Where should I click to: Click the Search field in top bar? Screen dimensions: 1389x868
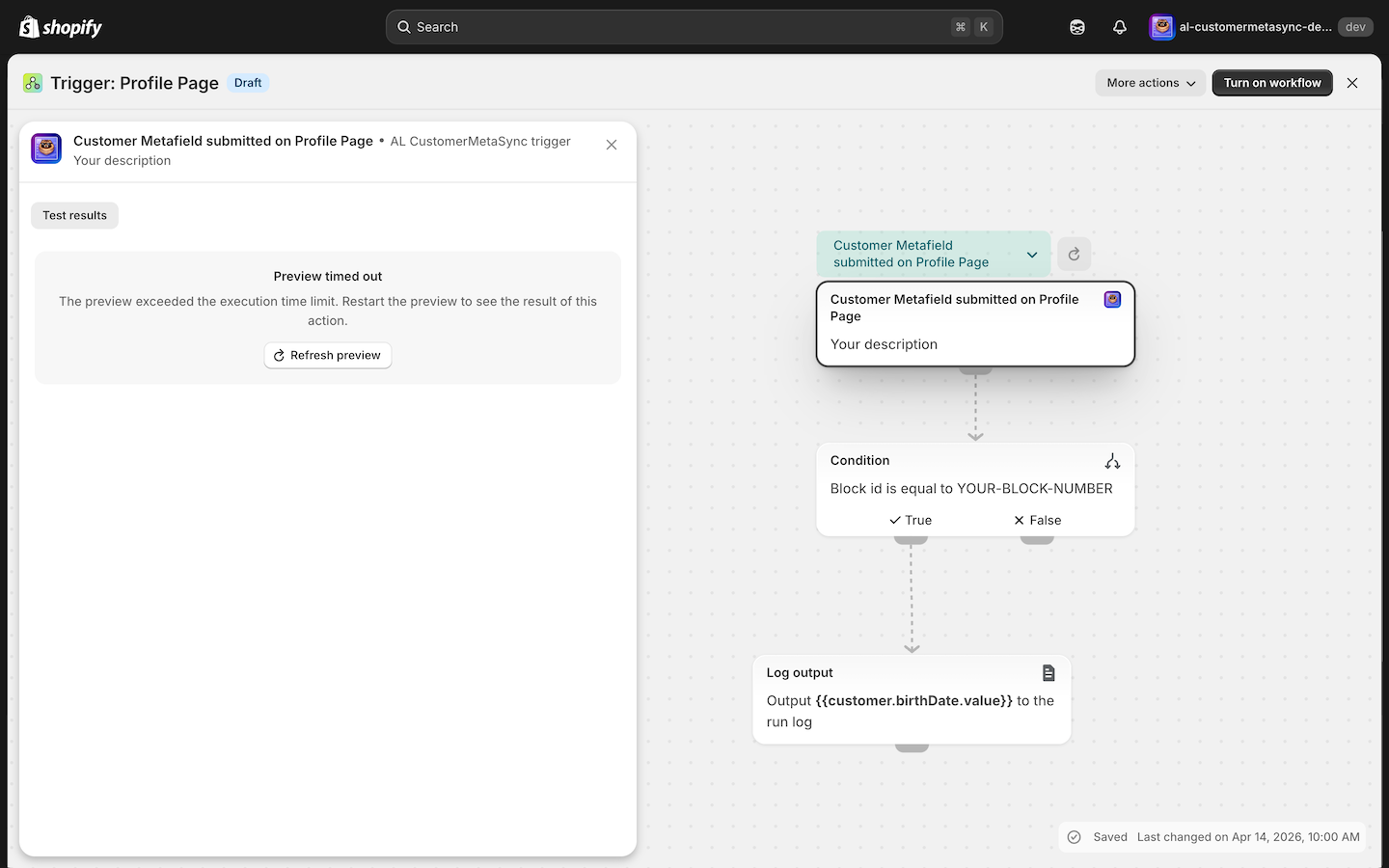point(694,27)
